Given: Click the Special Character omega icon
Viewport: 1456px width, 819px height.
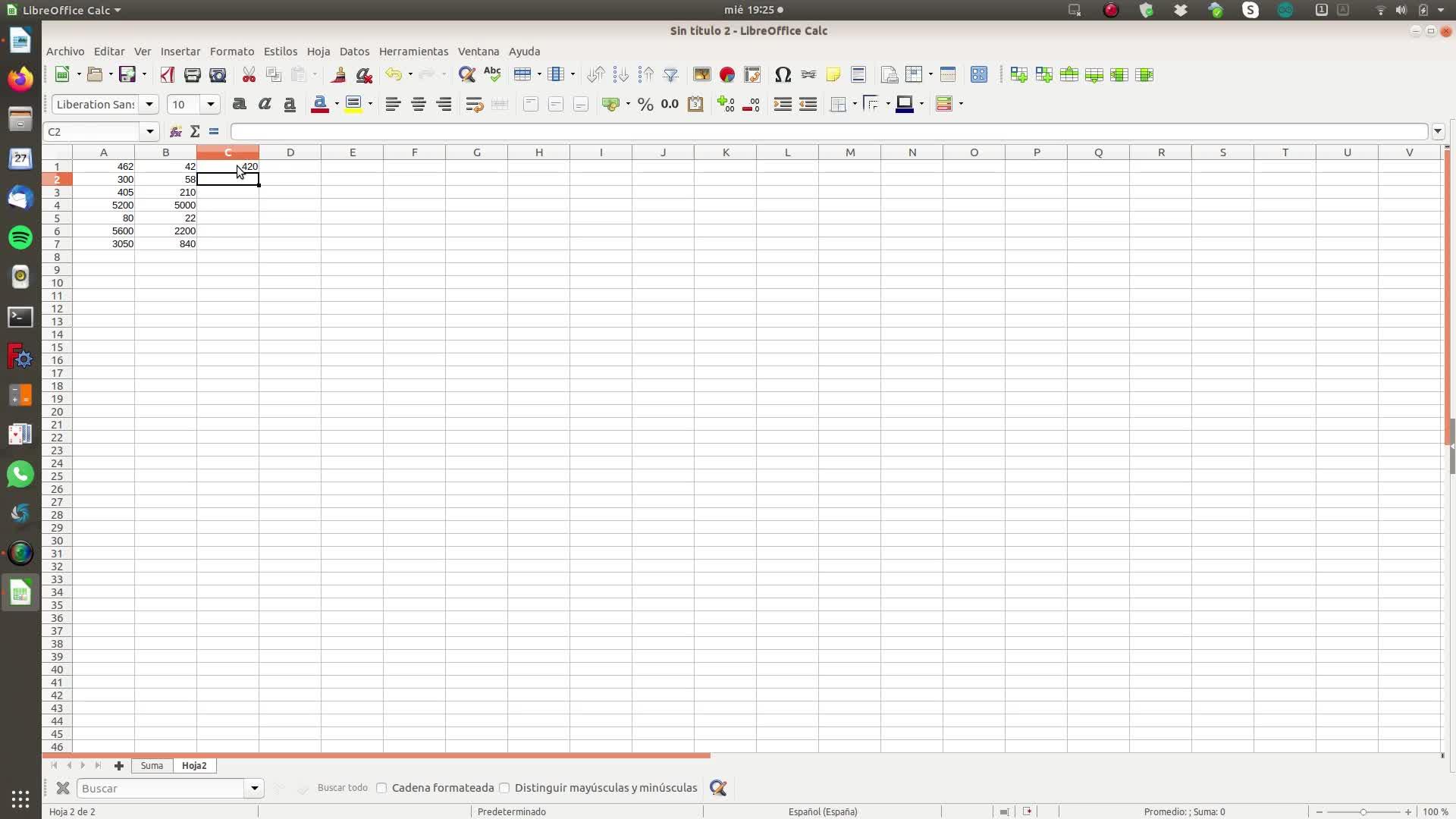Looking at the screenshot, I should click(783, 74).
